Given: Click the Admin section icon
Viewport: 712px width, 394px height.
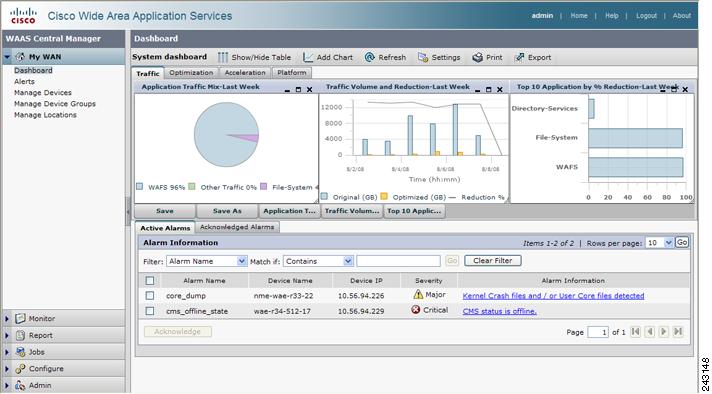Looking at the screenshot, I should [x=20, y=385].
